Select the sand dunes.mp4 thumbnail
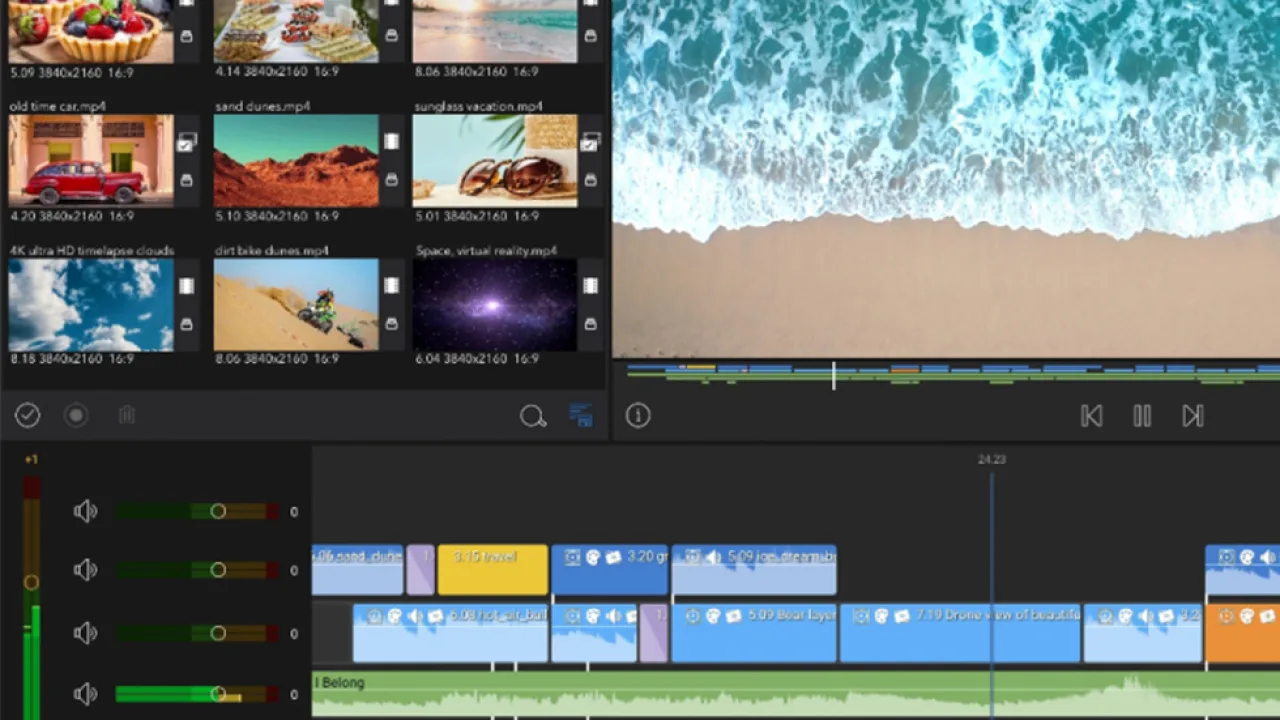Screen dimensions: 1280x720 point(296,160)
